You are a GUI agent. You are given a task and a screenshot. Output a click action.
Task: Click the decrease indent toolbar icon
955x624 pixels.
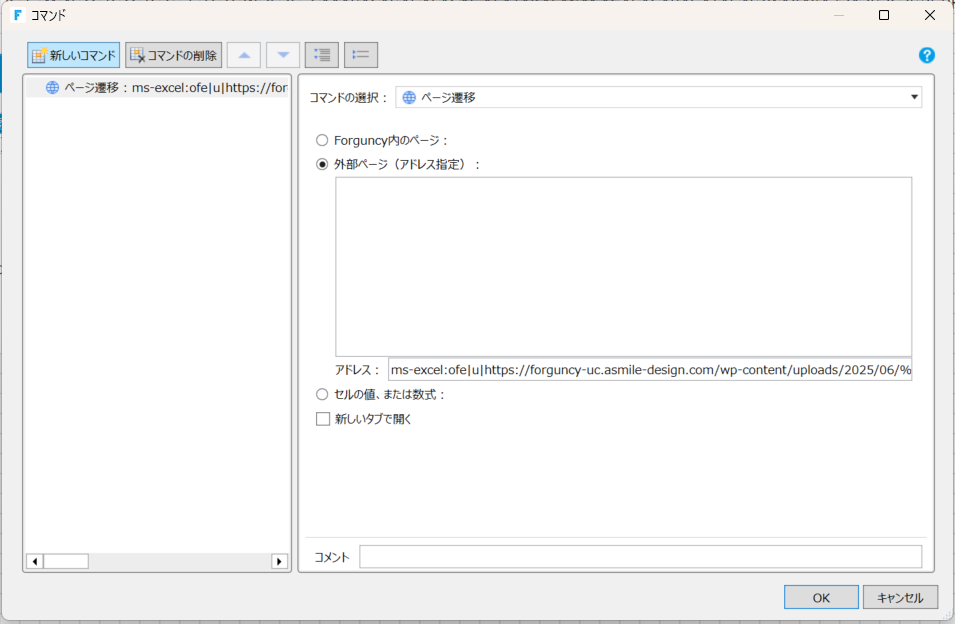click(x=361, y=55)
